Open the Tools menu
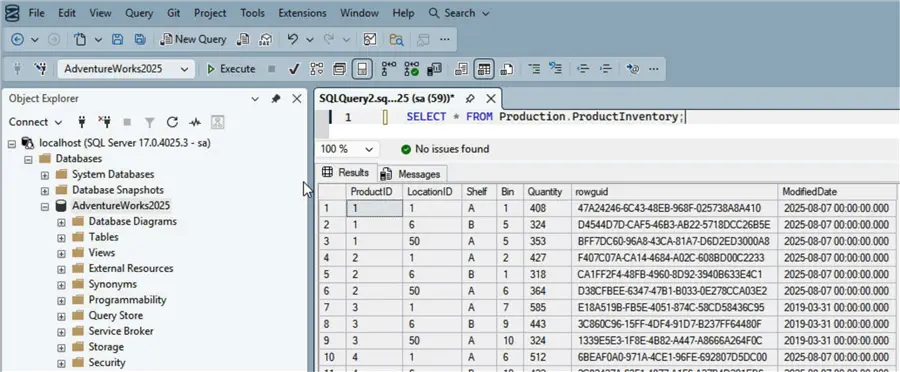The height and width of the screenshot is (372, 900). (253, 13)
